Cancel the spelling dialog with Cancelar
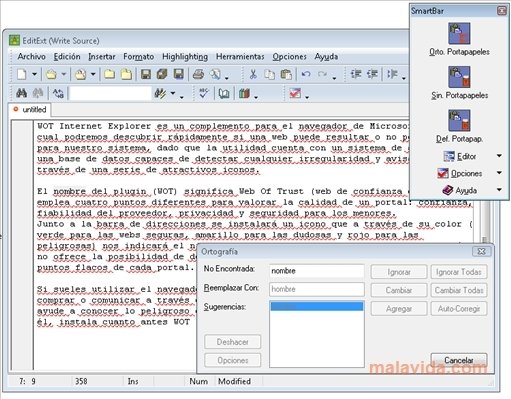The image size is (511, 399). pyautogui.click(x=459, y=360)
